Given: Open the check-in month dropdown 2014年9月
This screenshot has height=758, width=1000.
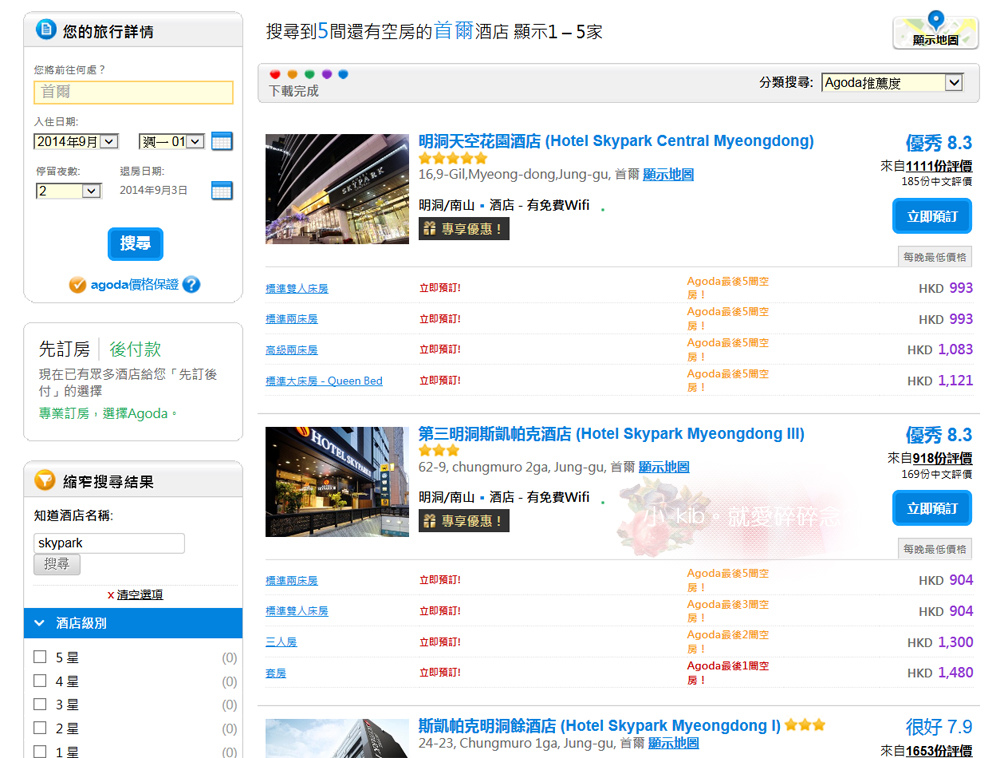Looking at the screenshot, I should click(76, 142).
